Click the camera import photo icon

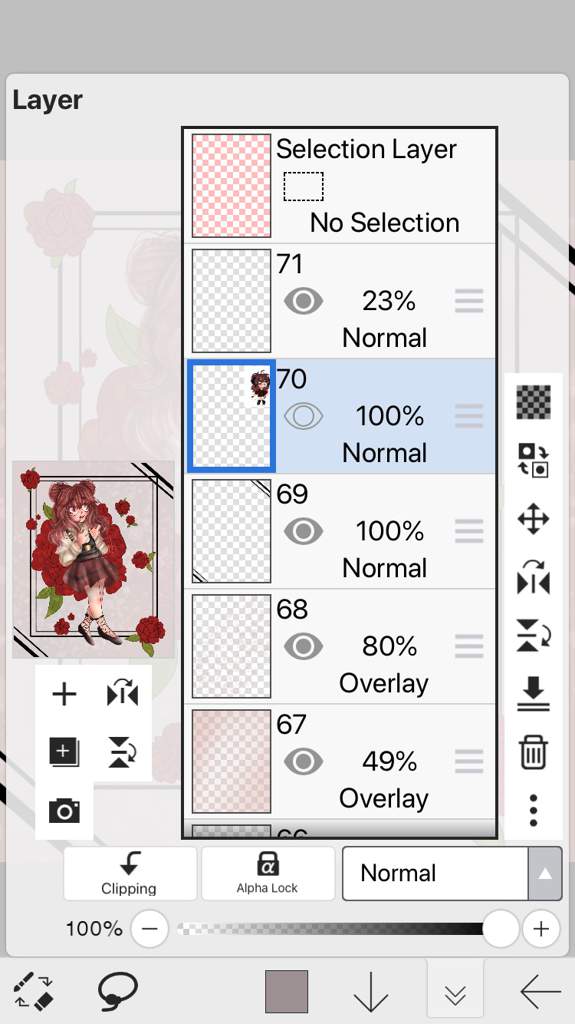tap(64, 811)
